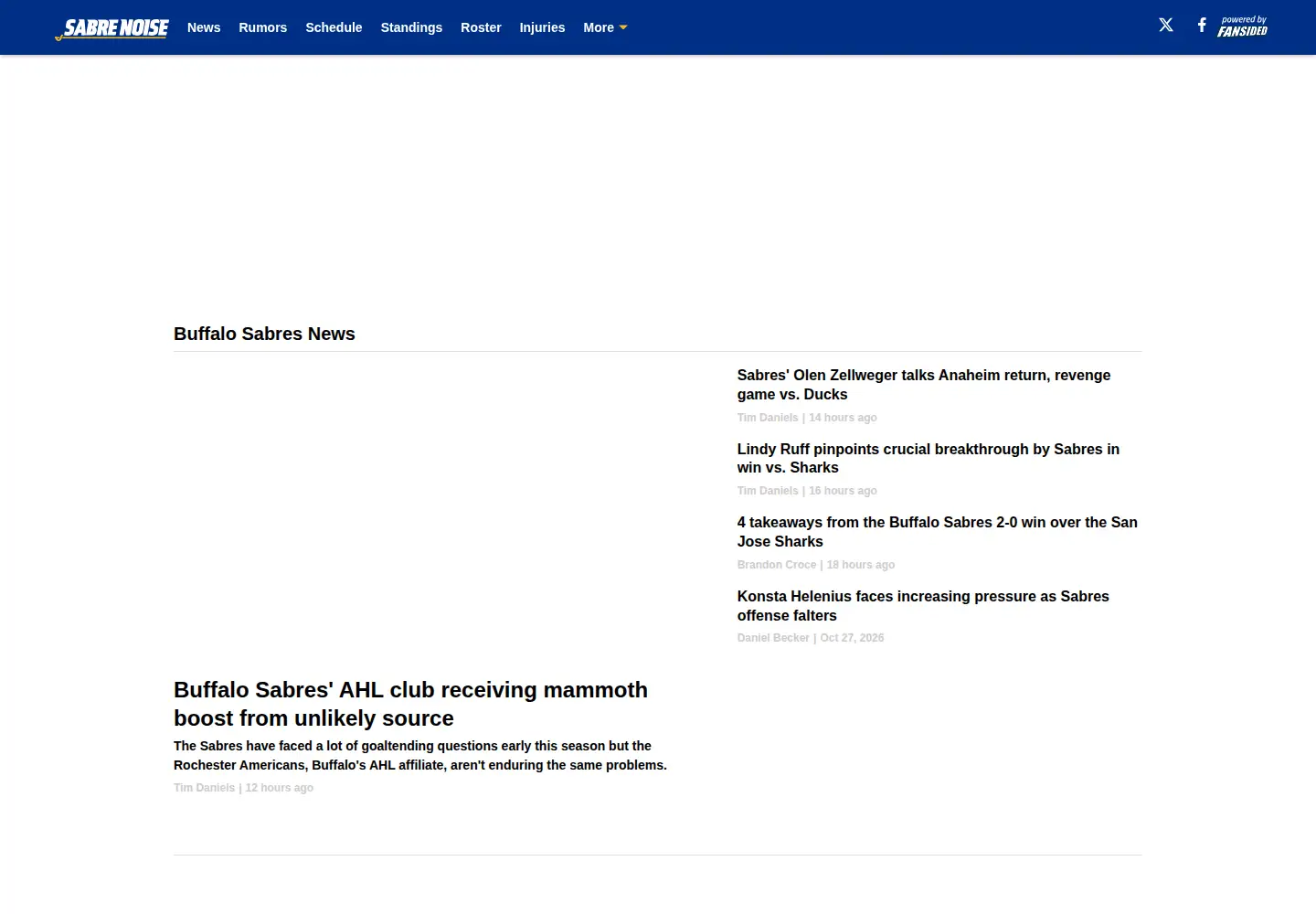Viewport: 1316px width, 914px height.
Task: Expand the More dropdown menu
Action: tap(605, 27)
